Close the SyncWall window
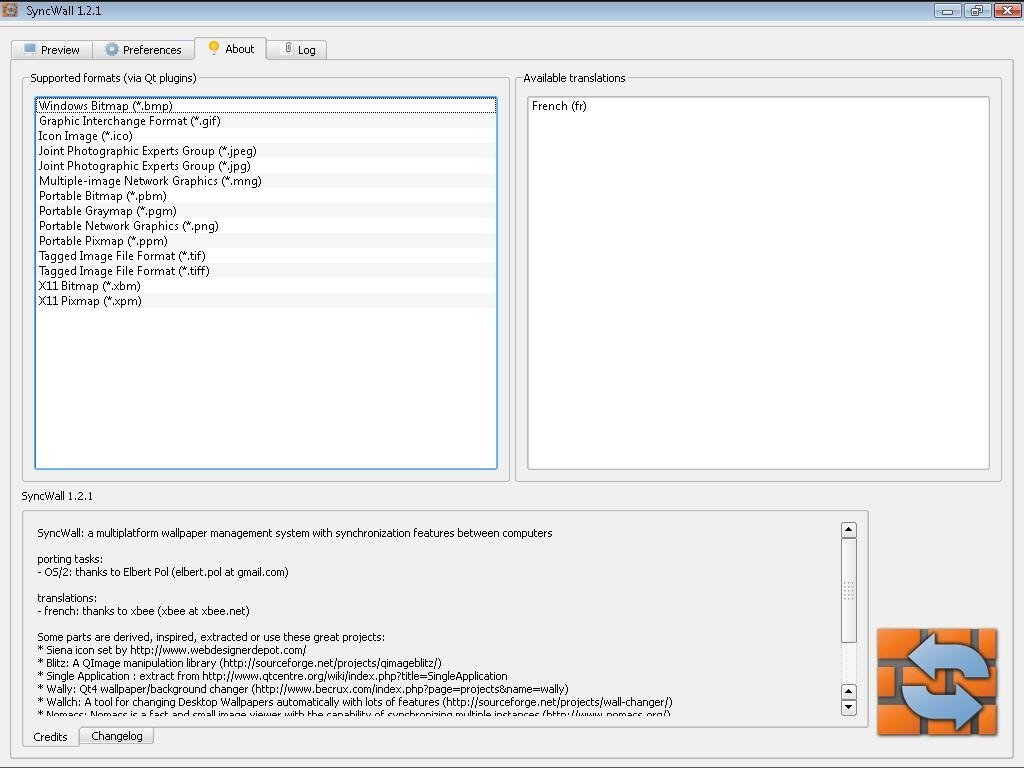The height and width of the screenshot is (768, 1024). (x=1008, y=10)
